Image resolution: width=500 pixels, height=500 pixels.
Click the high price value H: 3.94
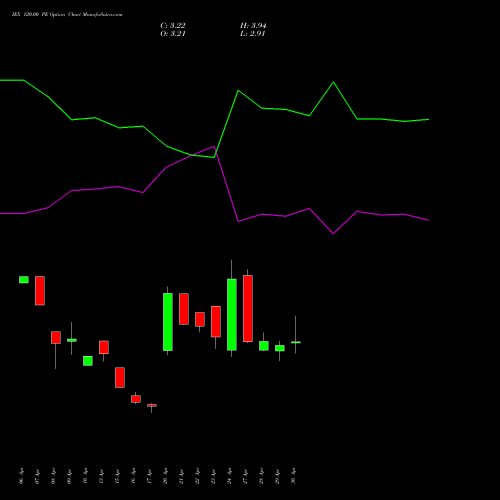point(253,26)
